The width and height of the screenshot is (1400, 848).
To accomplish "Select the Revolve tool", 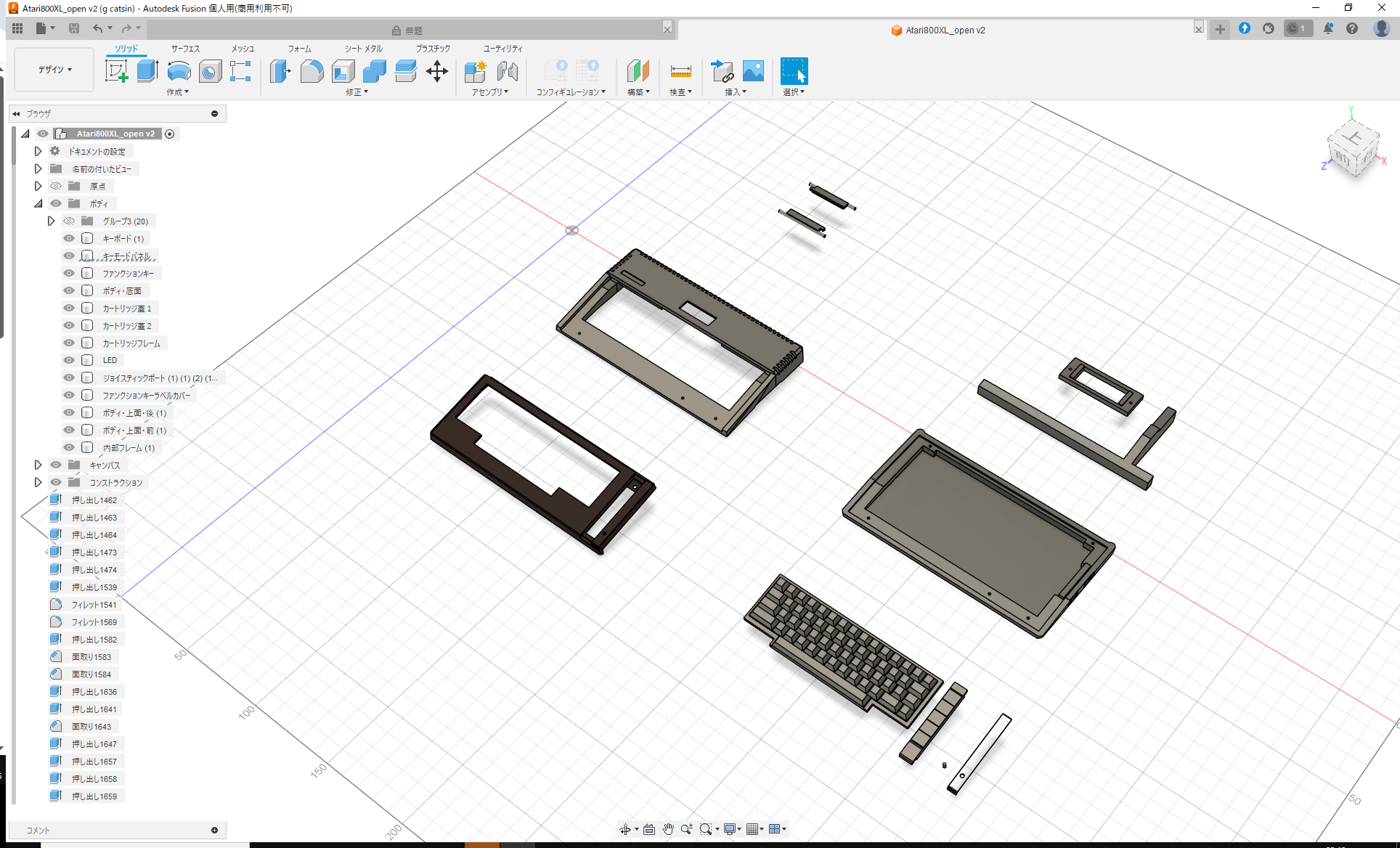I will point(179,71).
